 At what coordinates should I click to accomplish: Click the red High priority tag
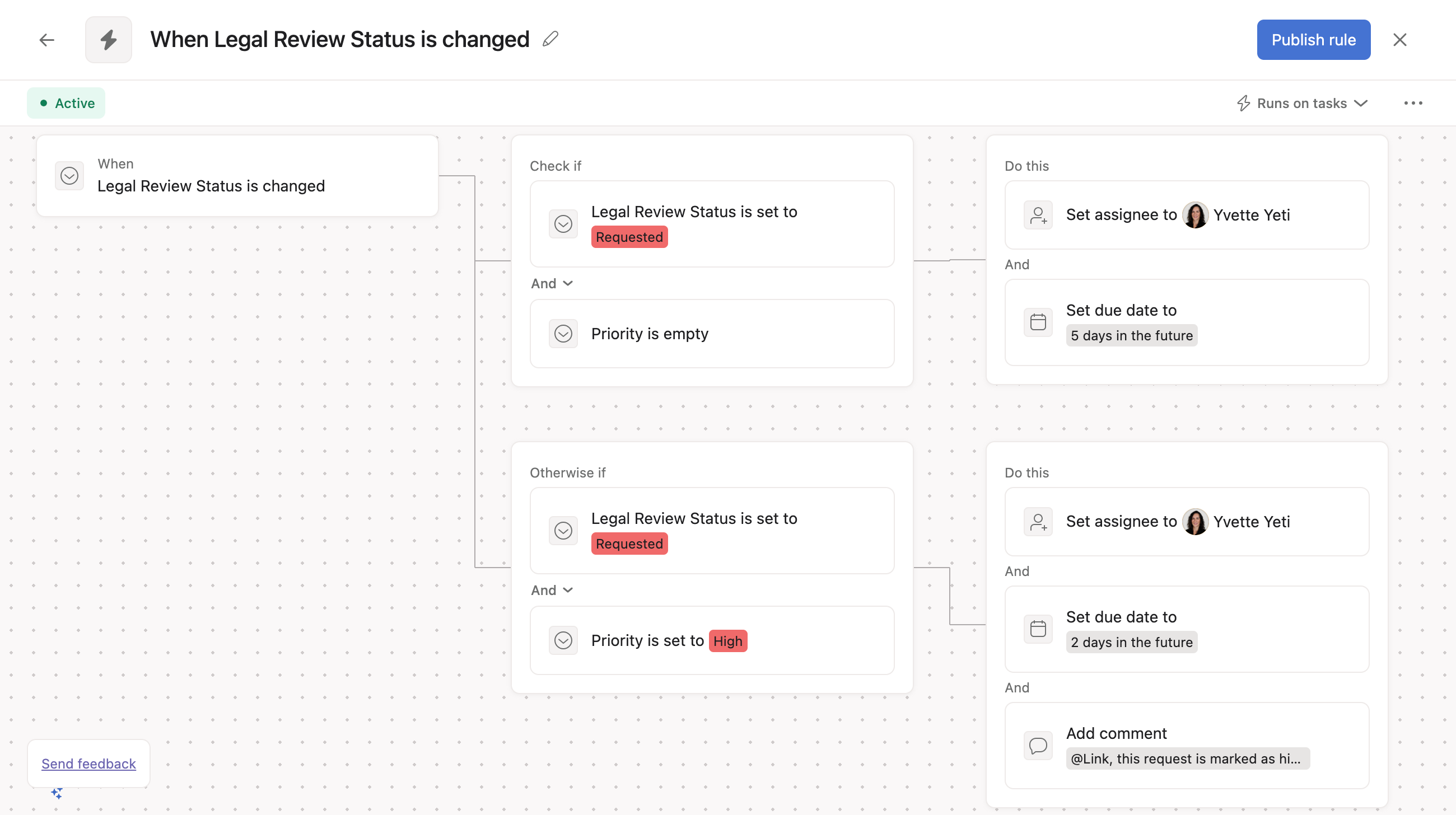click(727, 640)
